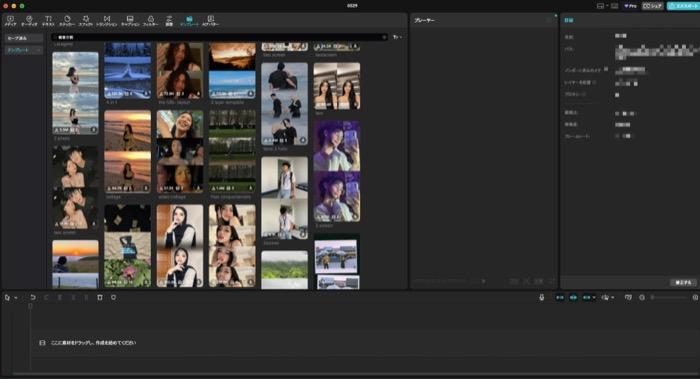Open the 調整 (Adjustment) tab

tap(169, 21)
